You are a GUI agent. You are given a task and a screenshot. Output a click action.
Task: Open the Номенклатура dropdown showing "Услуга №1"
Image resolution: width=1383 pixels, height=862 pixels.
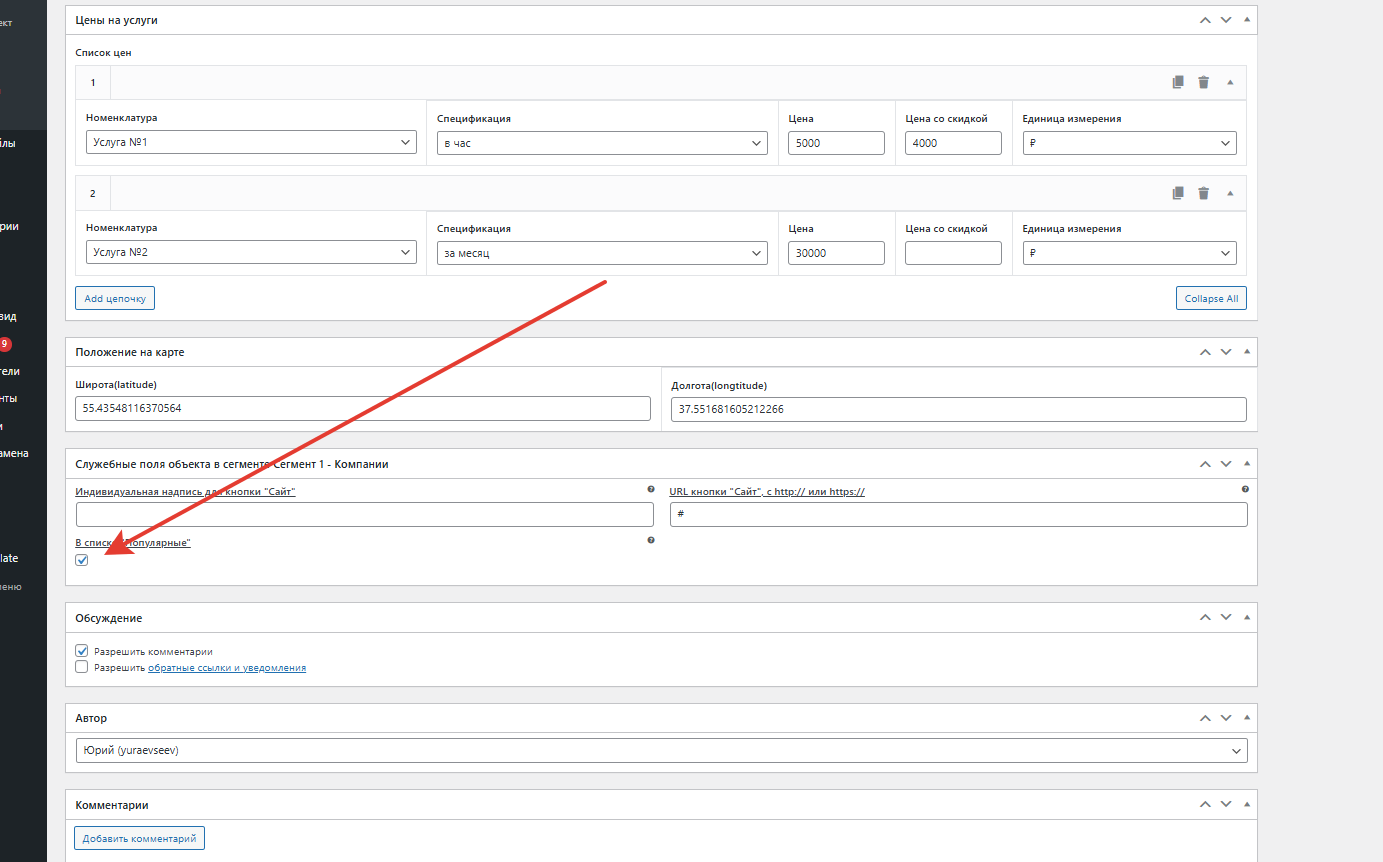coord(251,143)
